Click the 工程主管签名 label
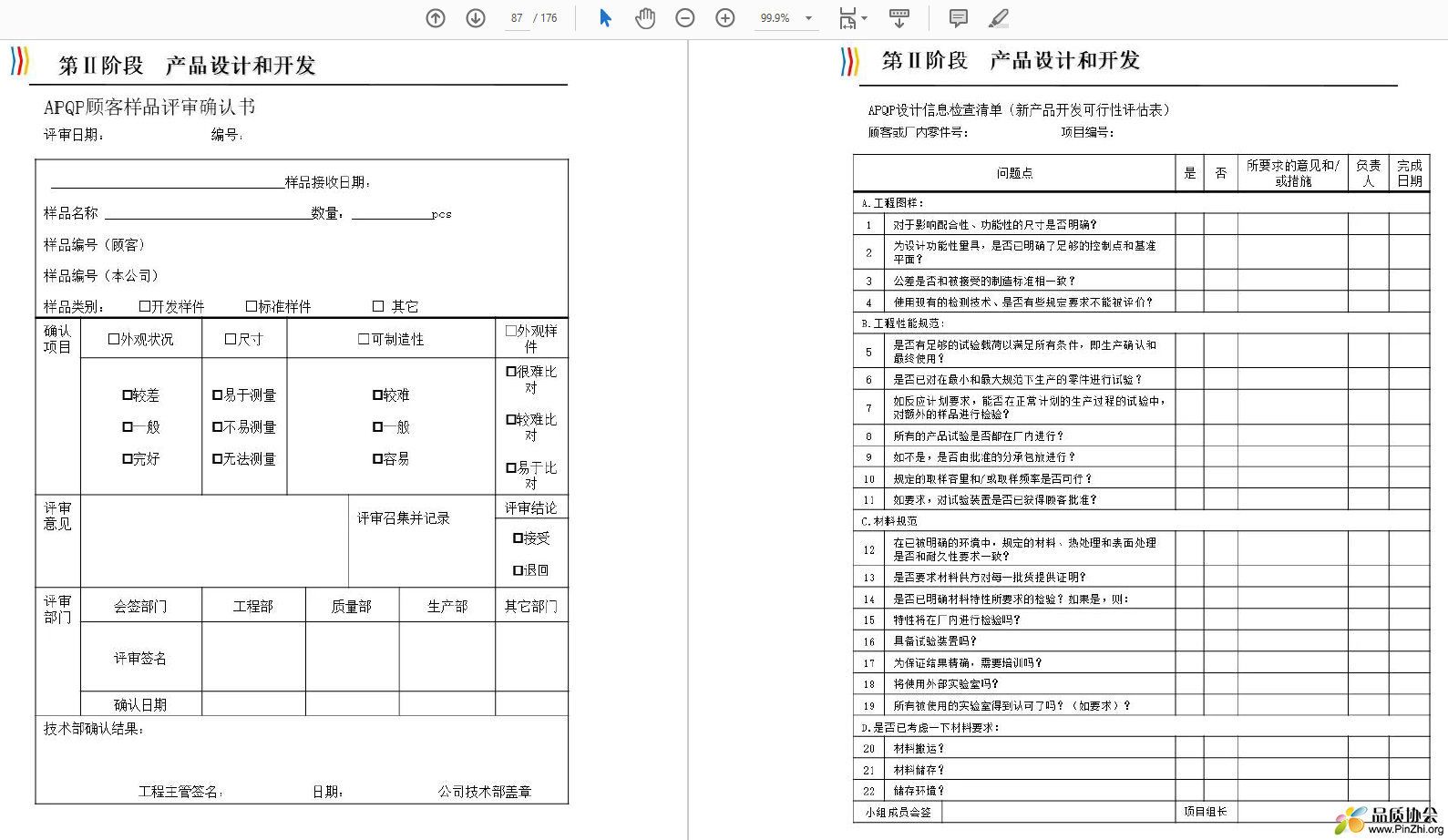Screen dimensions: 1448x840 180,792
